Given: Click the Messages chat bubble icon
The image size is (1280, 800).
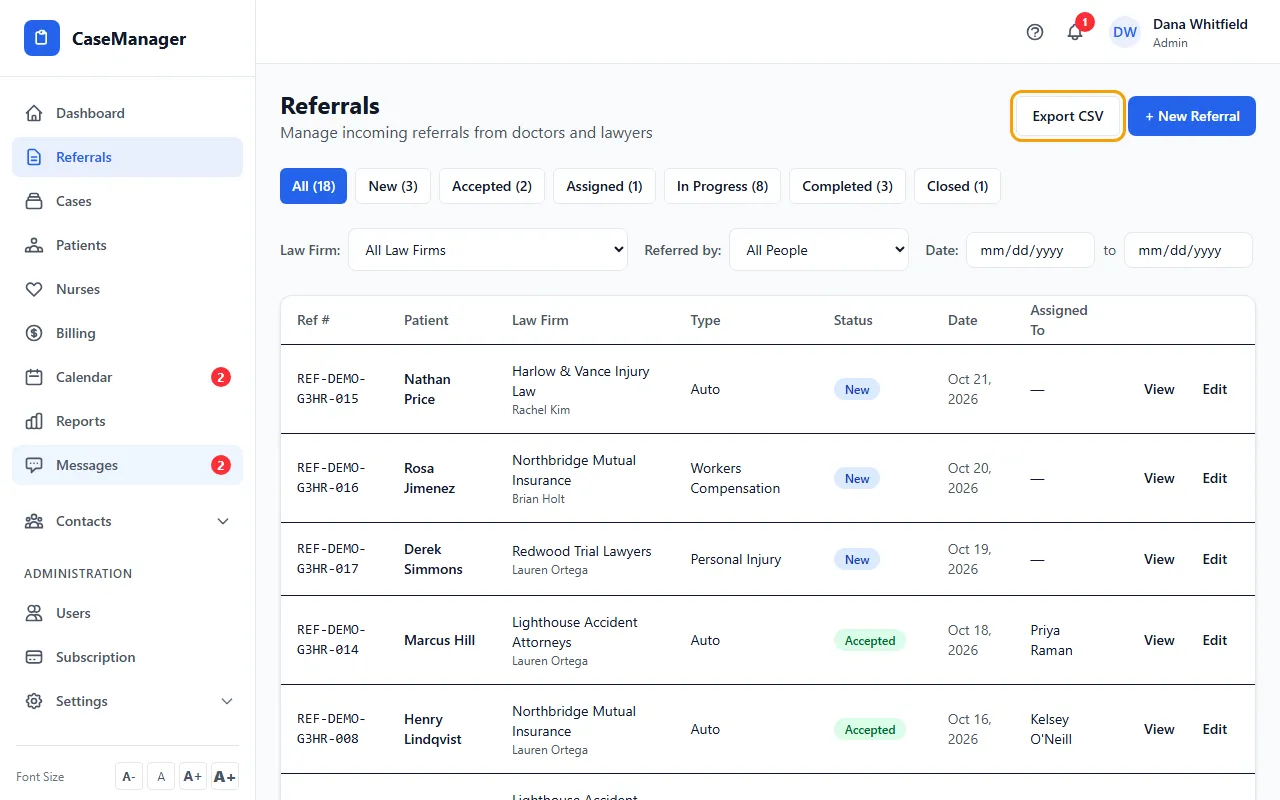Looking at the screenshot, I should tap(34, 465).
